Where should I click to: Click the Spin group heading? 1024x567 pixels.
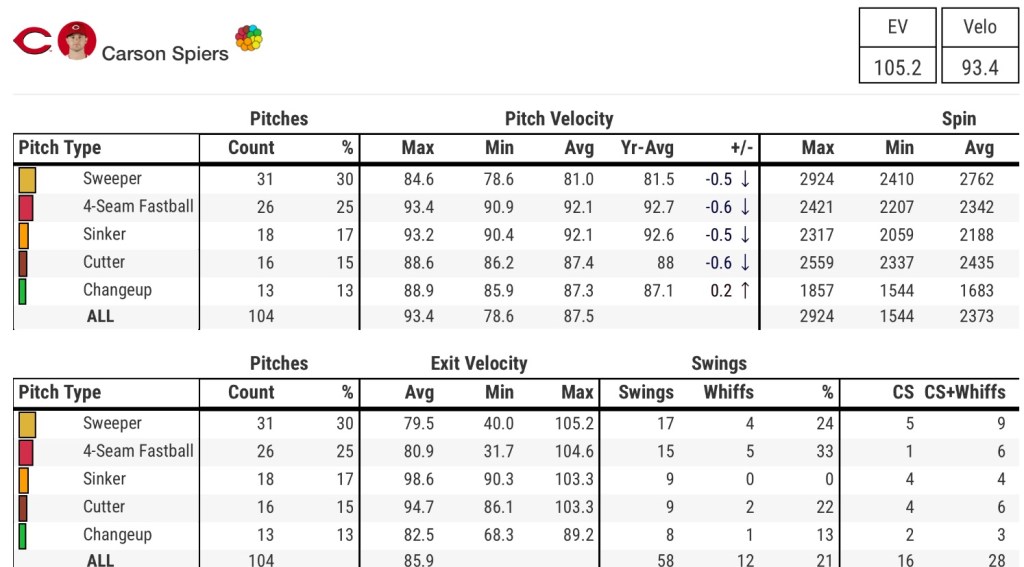pos(958,119)
